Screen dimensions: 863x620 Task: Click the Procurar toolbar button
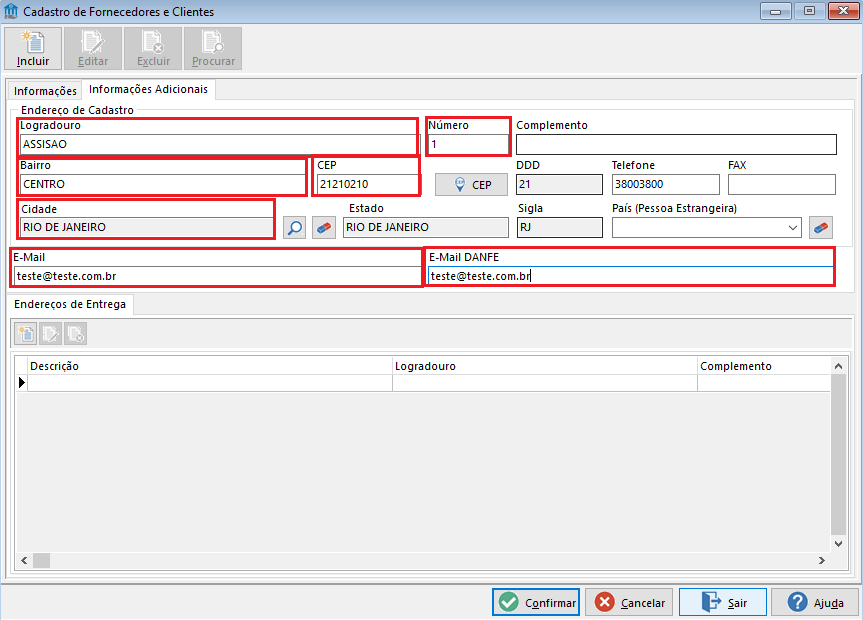212,48
